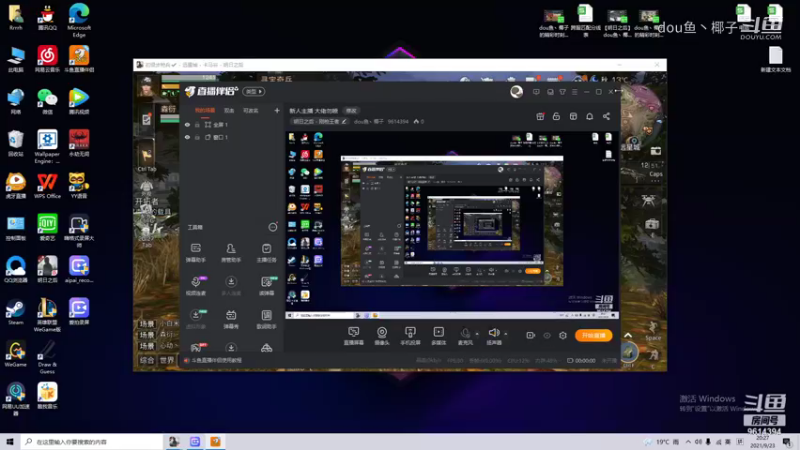Select the 窗口 1 source row
Screen dimensions: 800x450
233,137
